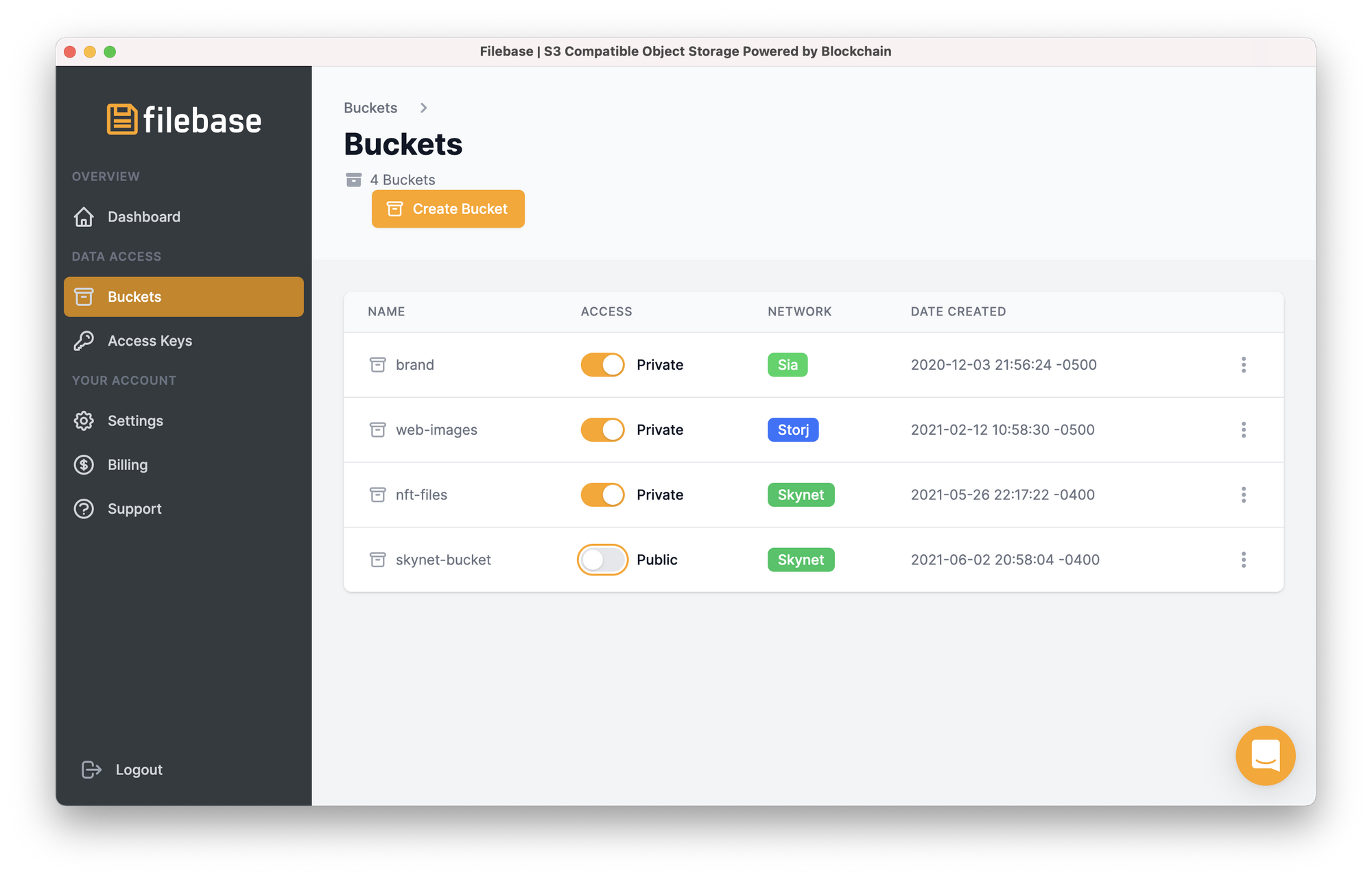Click the bucket icon beside web-images
The width and height of the screenshot is (1372, 880).
377,430
